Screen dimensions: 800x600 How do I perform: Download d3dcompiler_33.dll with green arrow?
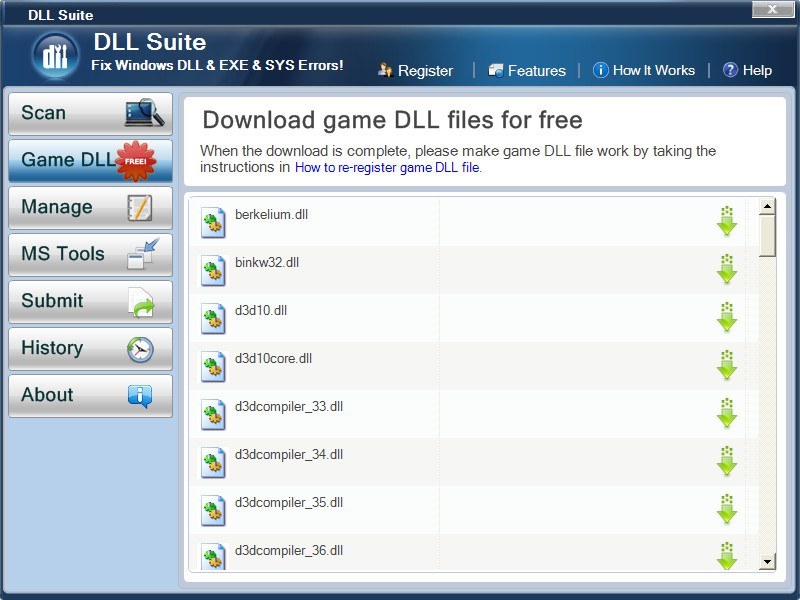click(727, 413)
